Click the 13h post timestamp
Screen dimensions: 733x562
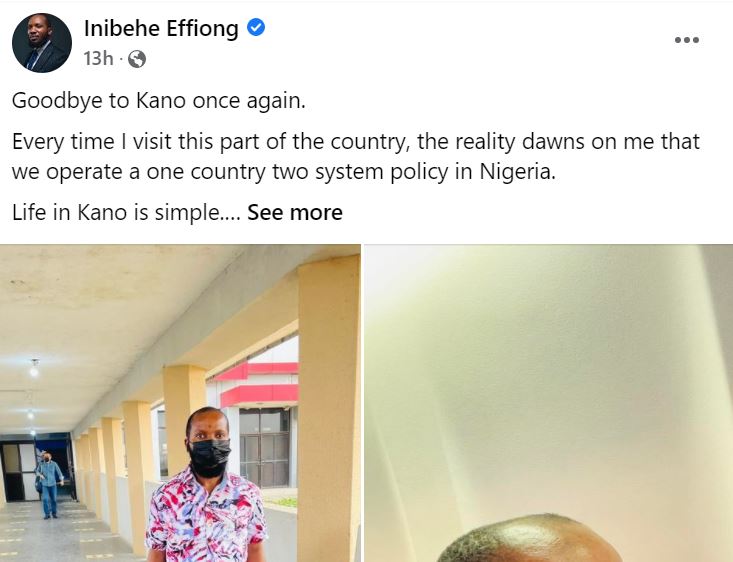98,59
